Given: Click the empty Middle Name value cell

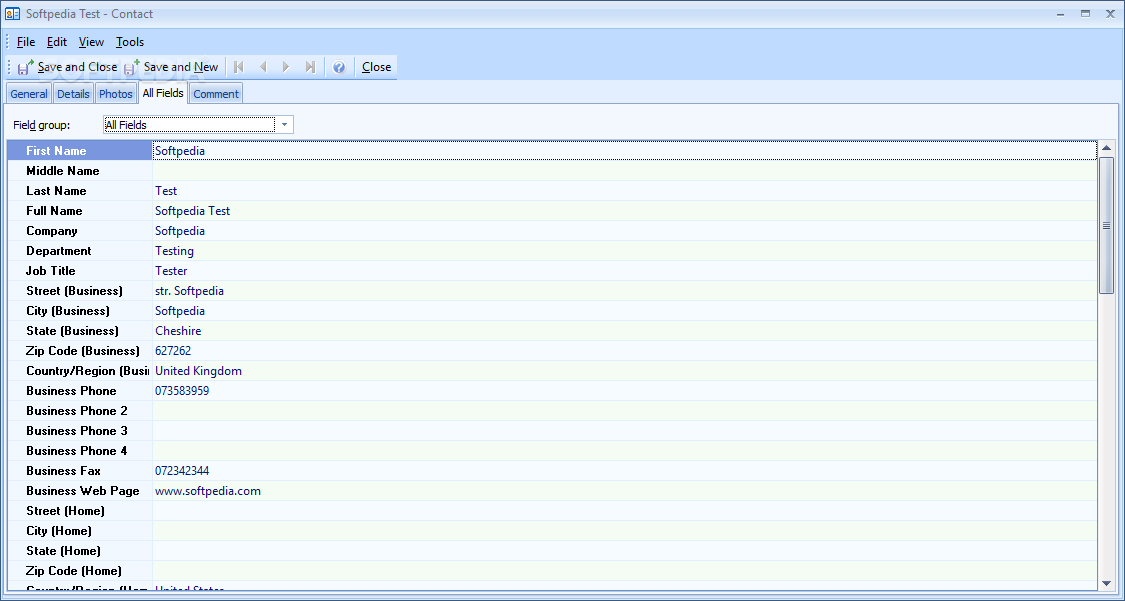Looking at the screenshot, I should coord(624,171).
